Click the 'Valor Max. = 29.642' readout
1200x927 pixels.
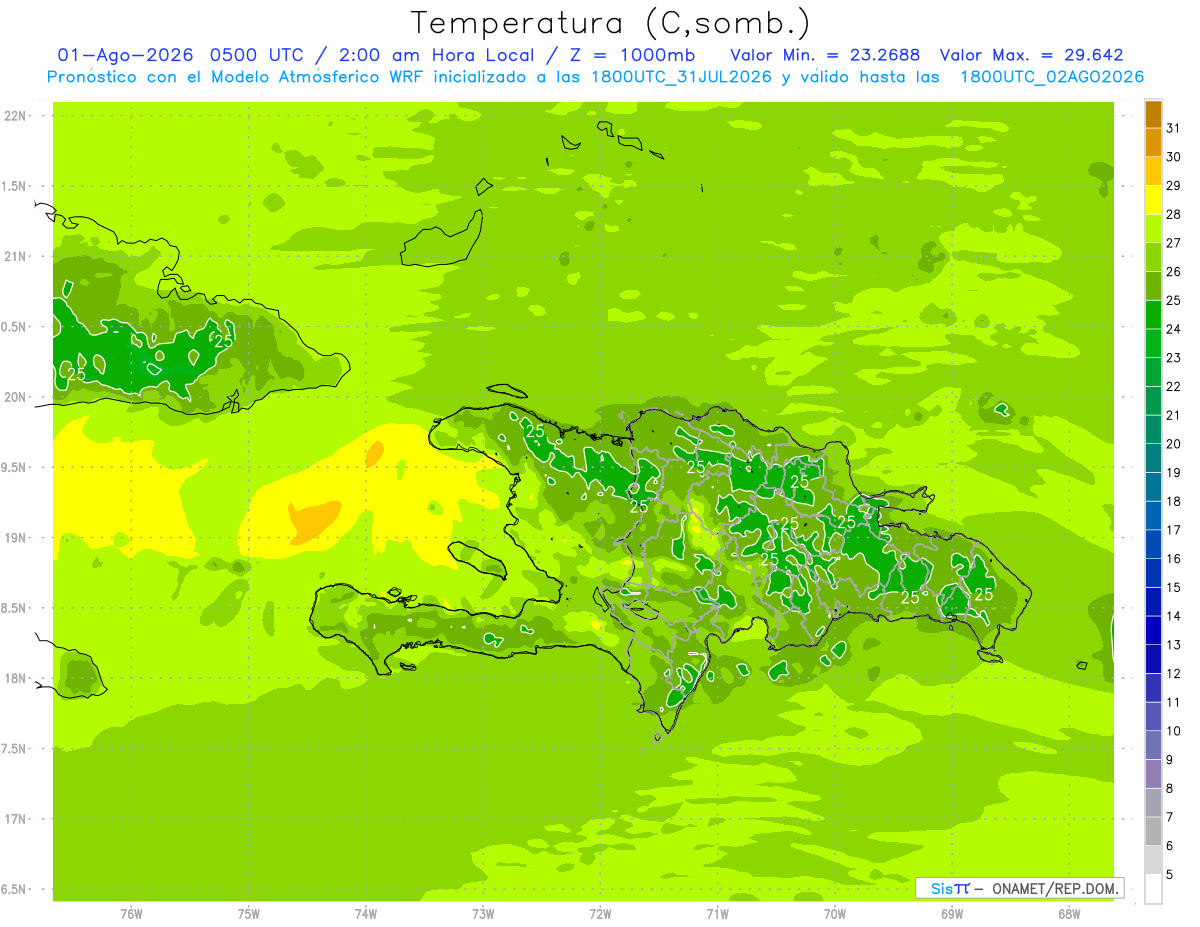coord(1032,55)
